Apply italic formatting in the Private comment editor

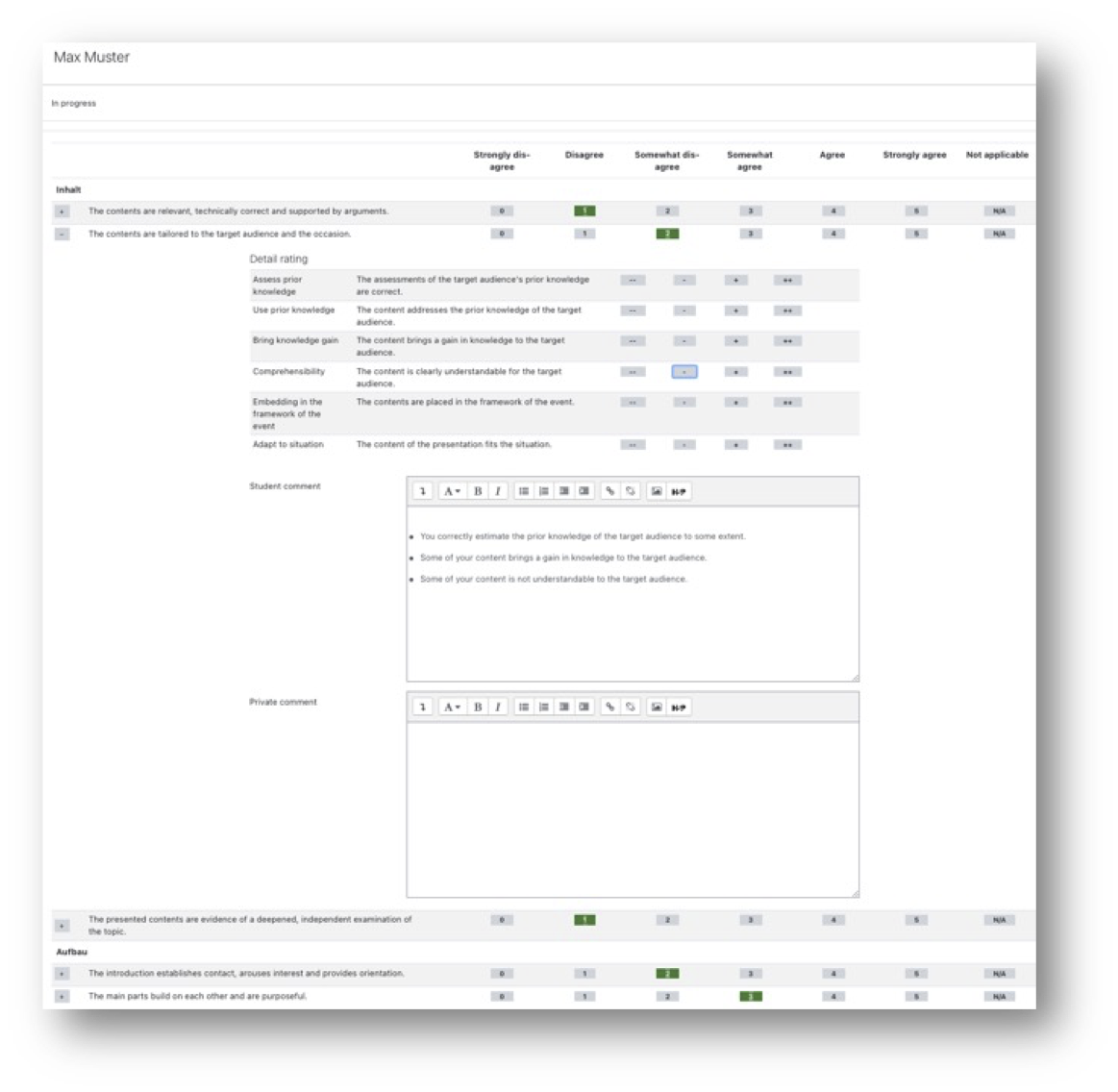pyautogui.click(x=496, y=709)
